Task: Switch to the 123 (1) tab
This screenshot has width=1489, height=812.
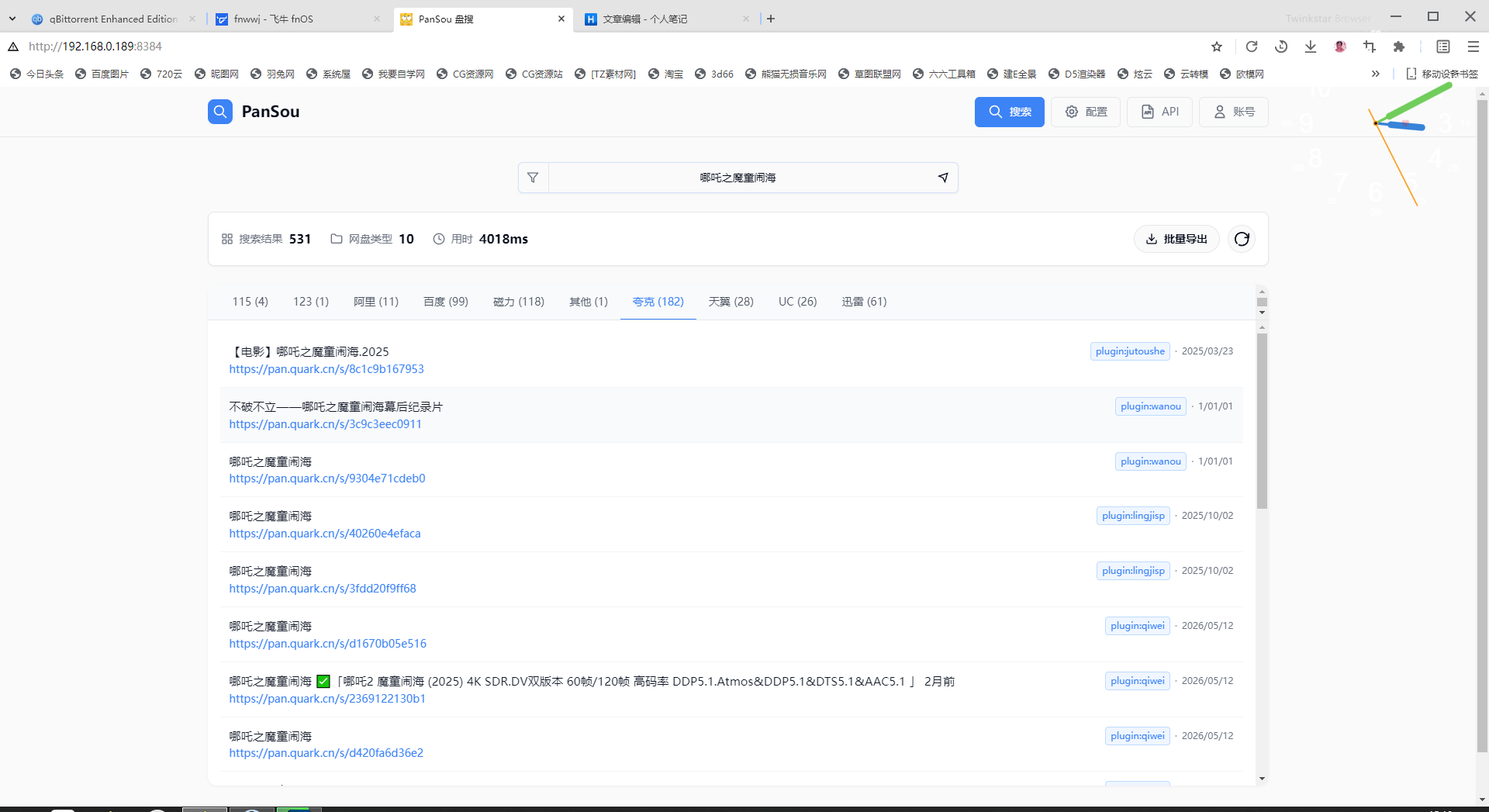Action: click(x=311, y=302)
